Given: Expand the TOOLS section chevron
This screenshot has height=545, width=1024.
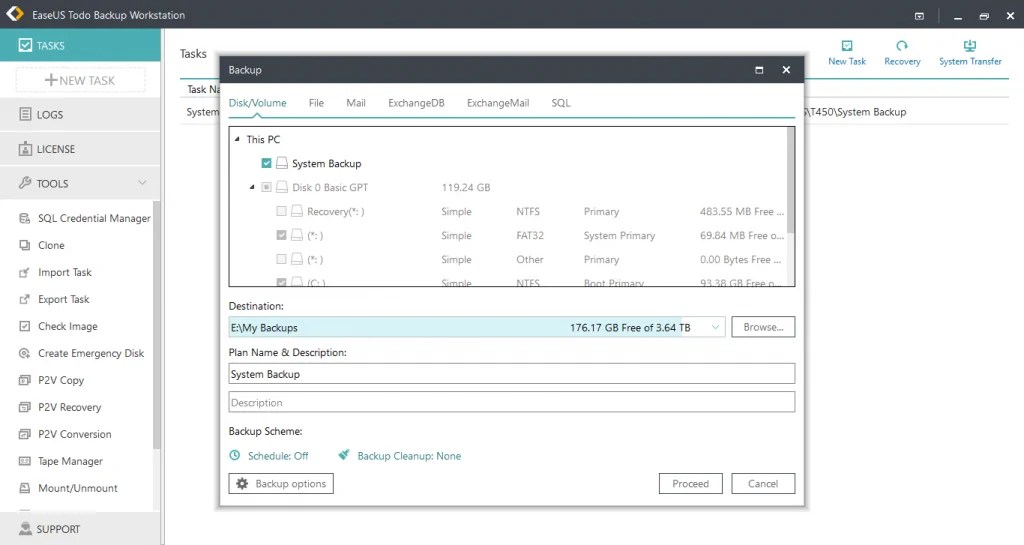Looking at the screenshot, I should tap(142, 183).
